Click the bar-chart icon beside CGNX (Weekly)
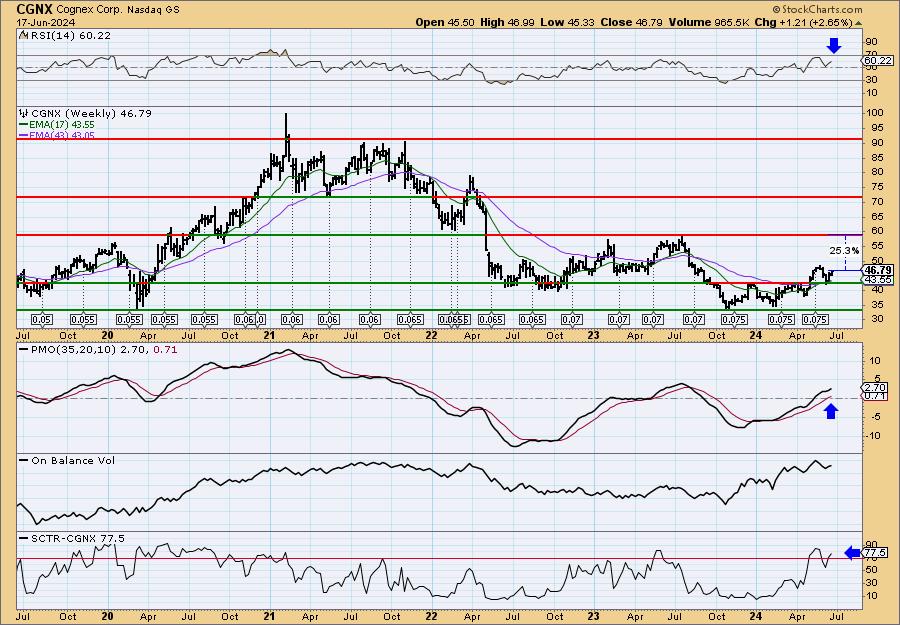 24,114
